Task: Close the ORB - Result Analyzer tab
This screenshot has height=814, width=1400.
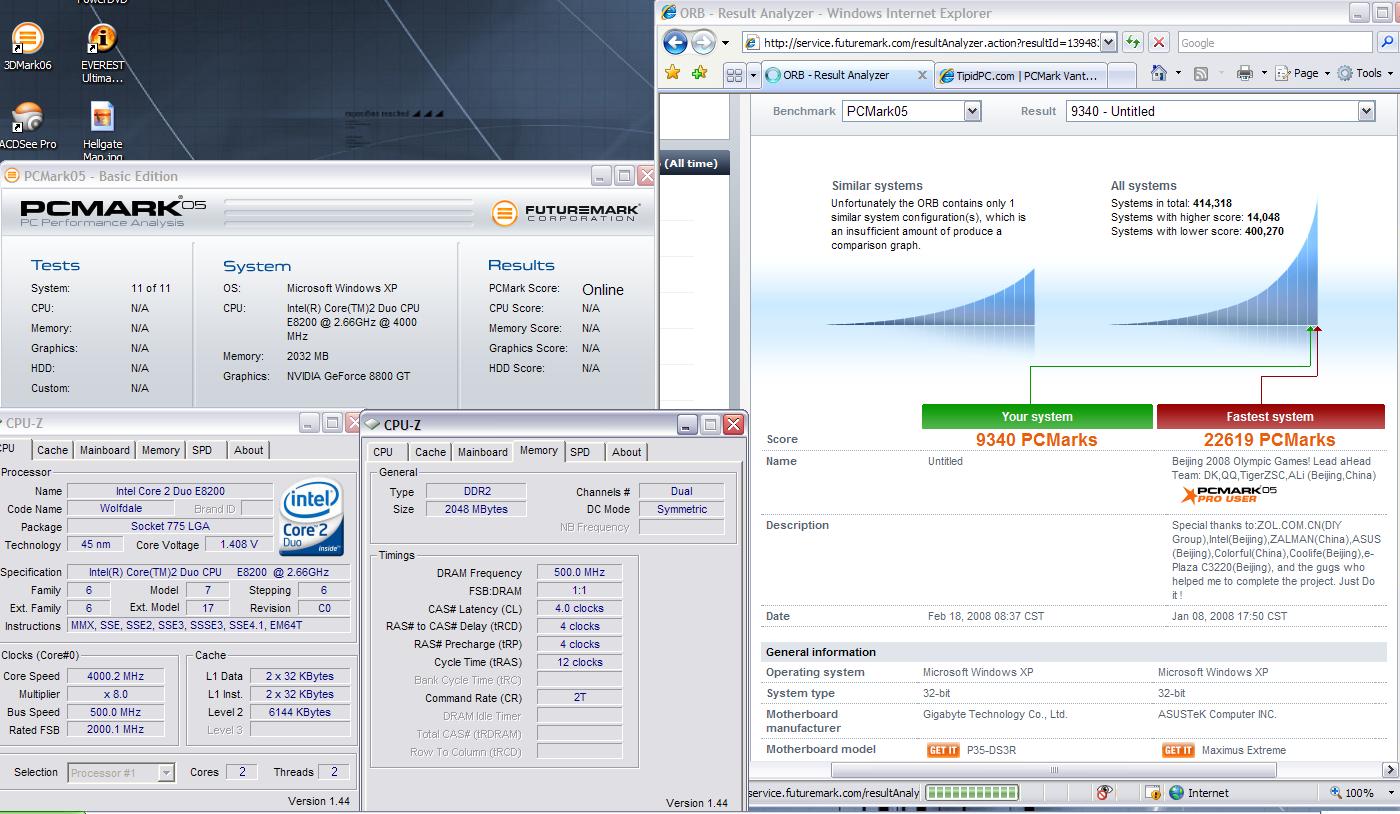Action: [x=921, y=75]
